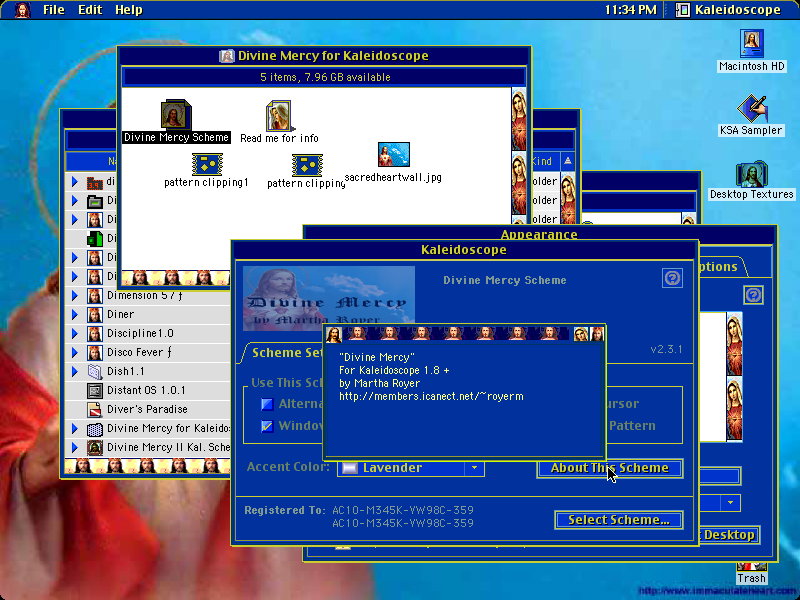Click the Divine Mercy window horizontal scrollbar

pos(176,278)
